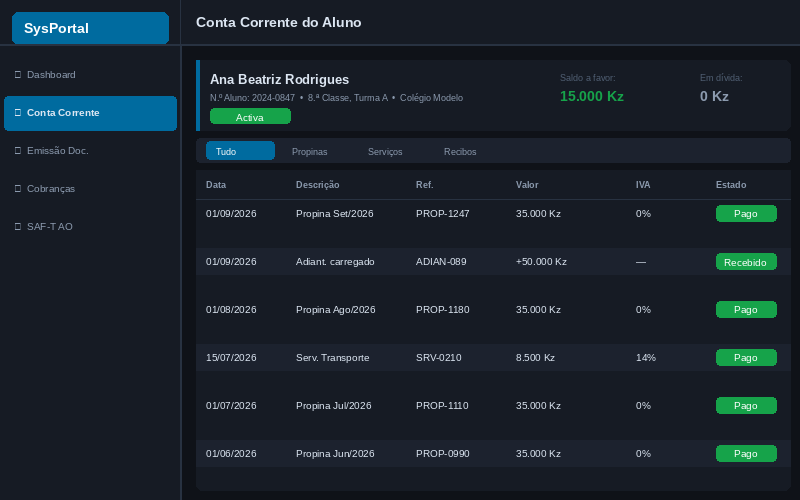Click Pago badge for PROP-1110
Screen dimensions: 800x500
[746, 406]
